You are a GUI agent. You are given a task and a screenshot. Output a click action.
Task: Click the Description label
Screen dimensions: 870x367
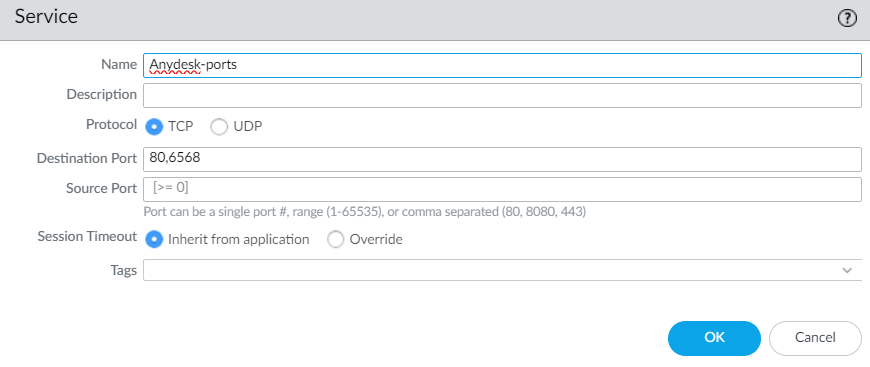(x=102, y=94)
